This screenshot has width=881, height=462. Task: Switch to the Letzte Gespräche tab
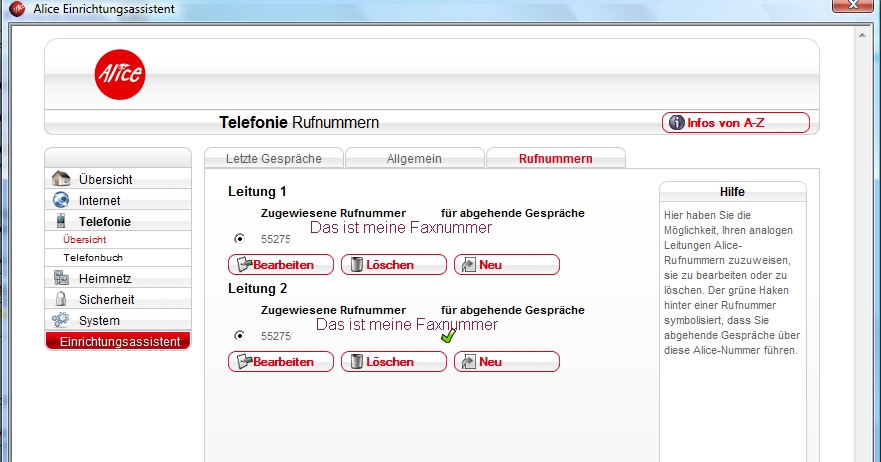click(x=273, y=158)
